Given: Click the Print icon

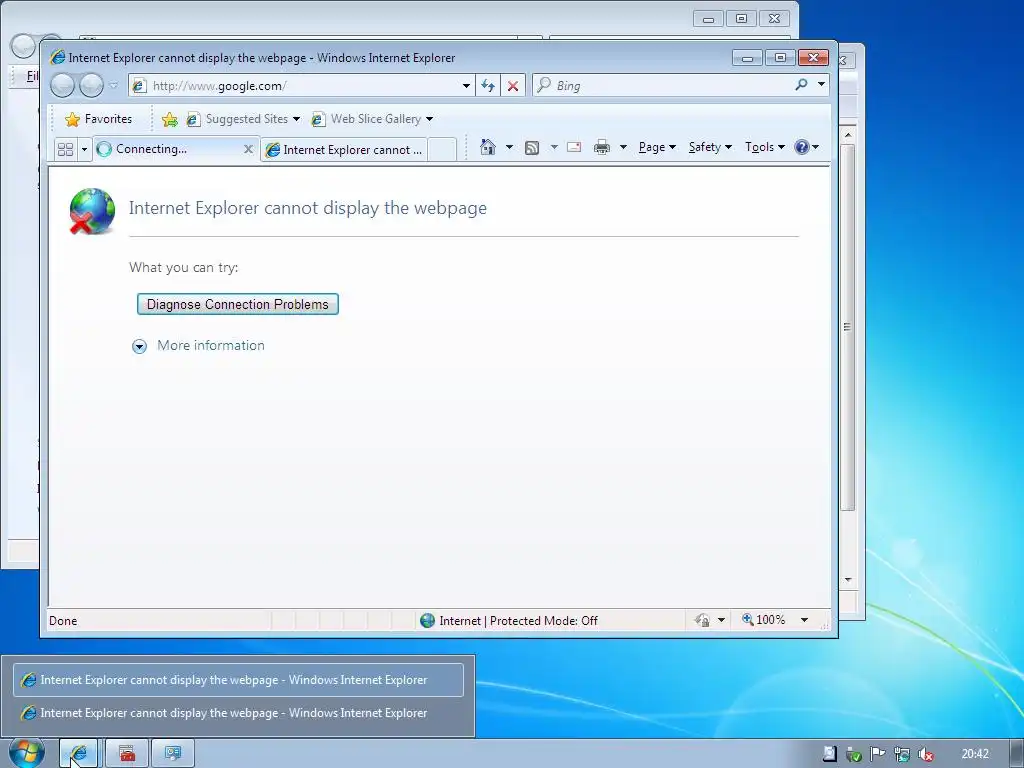Looking at the screenshot, I should click(601, 148).
